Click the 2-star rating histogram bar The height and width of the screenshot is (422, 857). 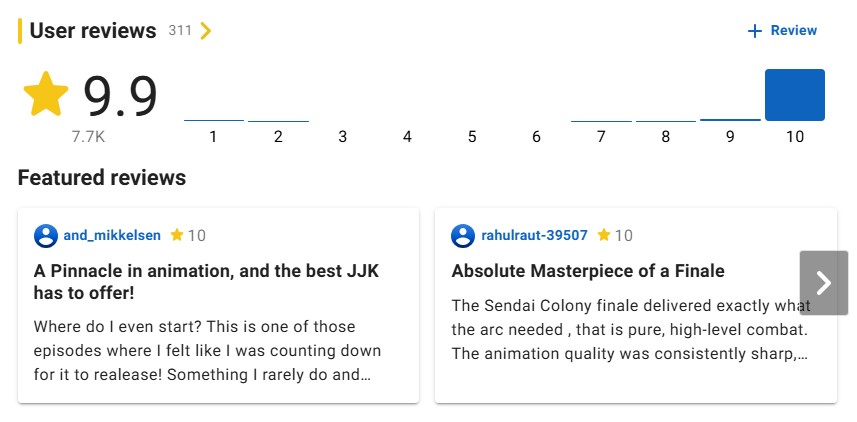coord(278,120)
